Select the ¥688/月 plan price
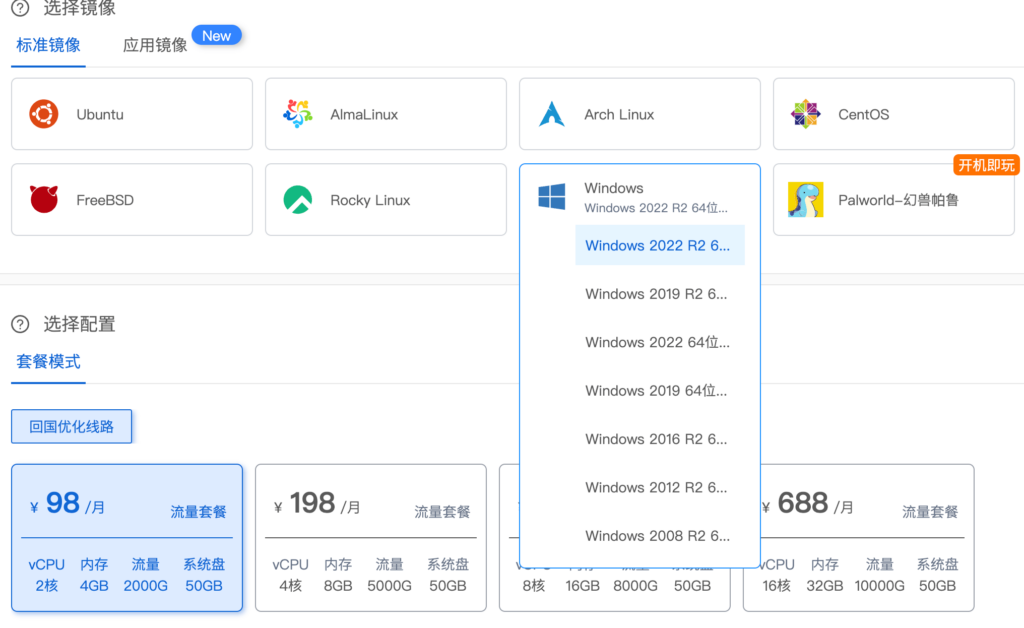1024x628 pixels. pyautogui.click(x=807, y=504)
